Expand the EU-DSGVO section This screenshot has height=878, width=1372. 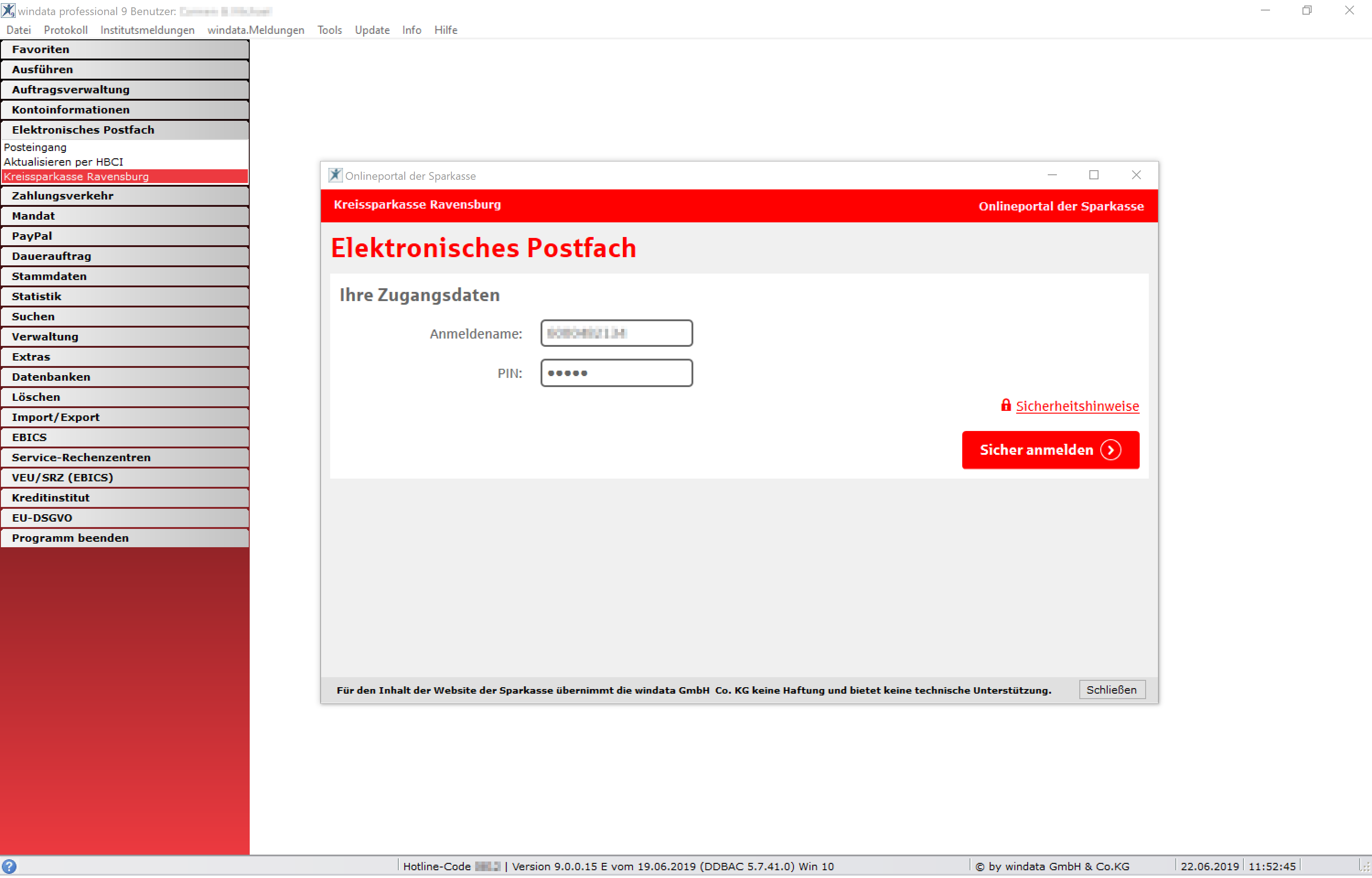click(x=125, y=517)
